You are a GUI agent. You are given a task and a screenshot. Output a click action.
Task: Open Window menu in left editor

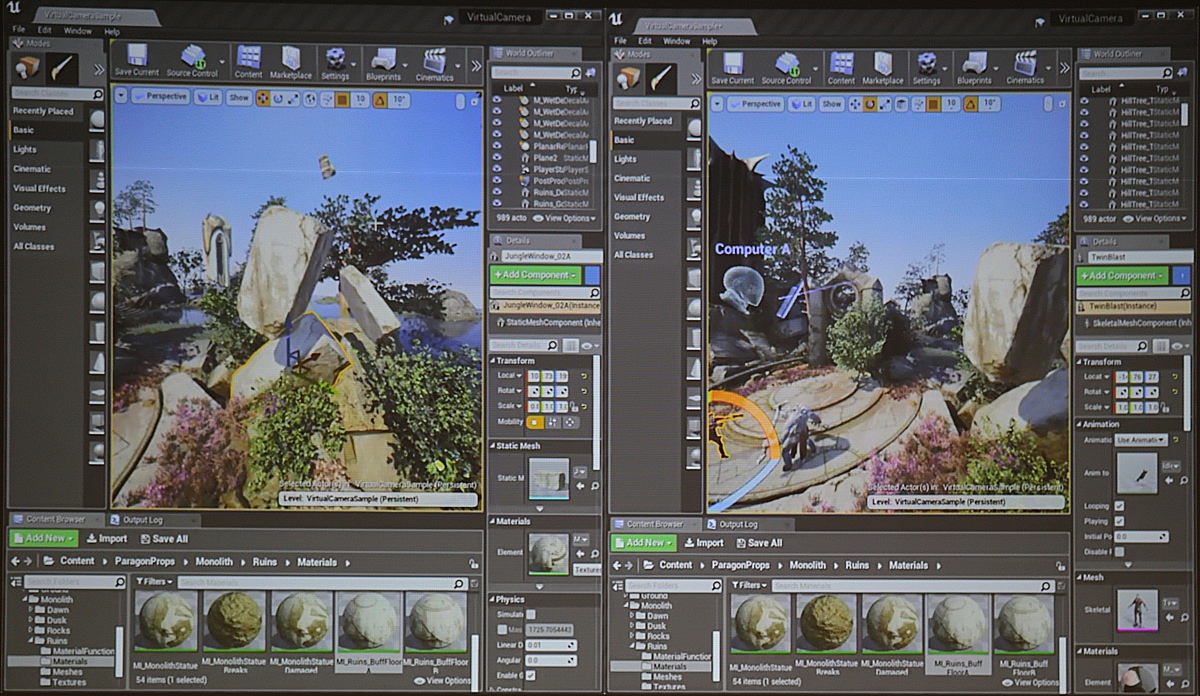click(77, 31)
